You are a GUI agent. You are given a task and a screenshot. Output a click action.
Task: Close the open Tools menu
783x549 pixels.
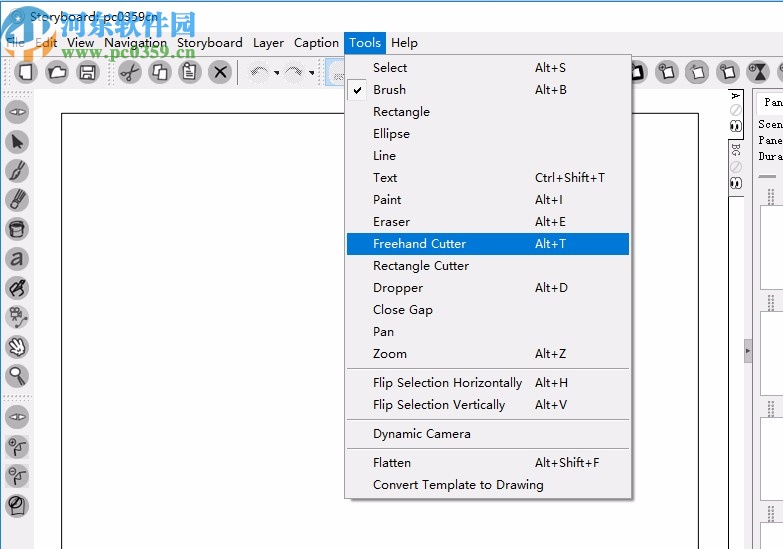(365, 43)
